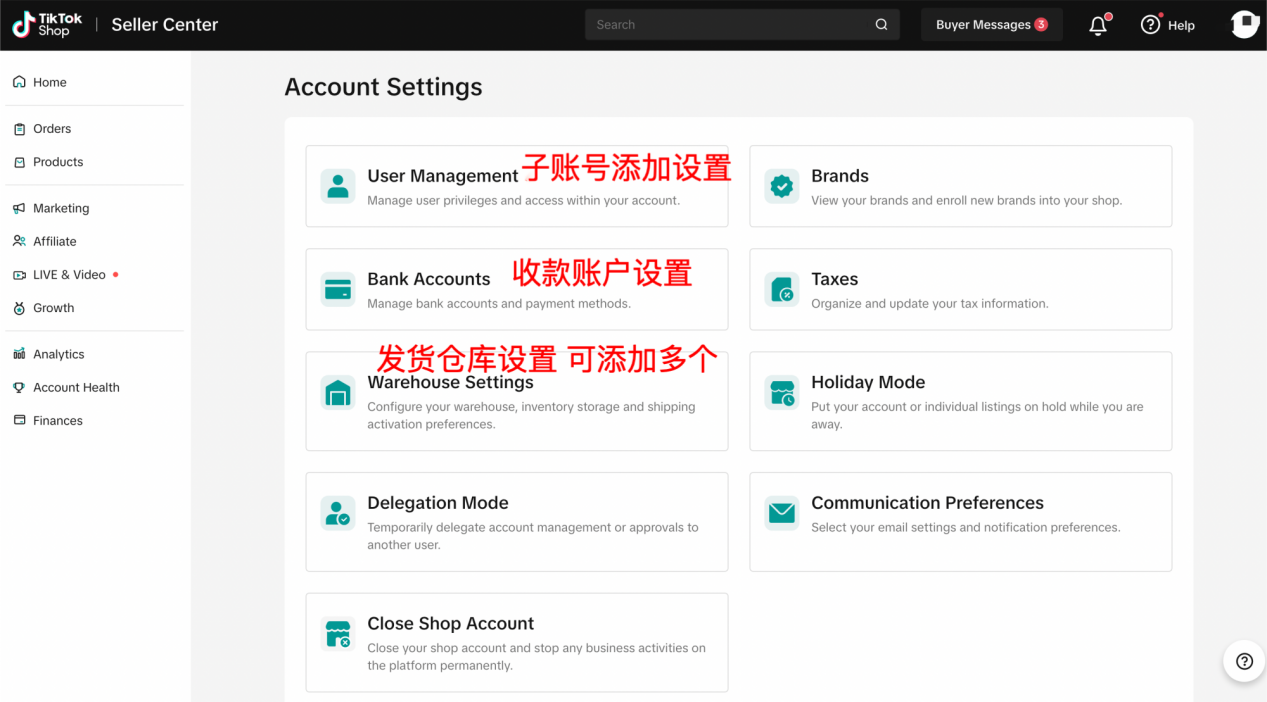Open the Buyer Messages button

[x=991, y=25]
